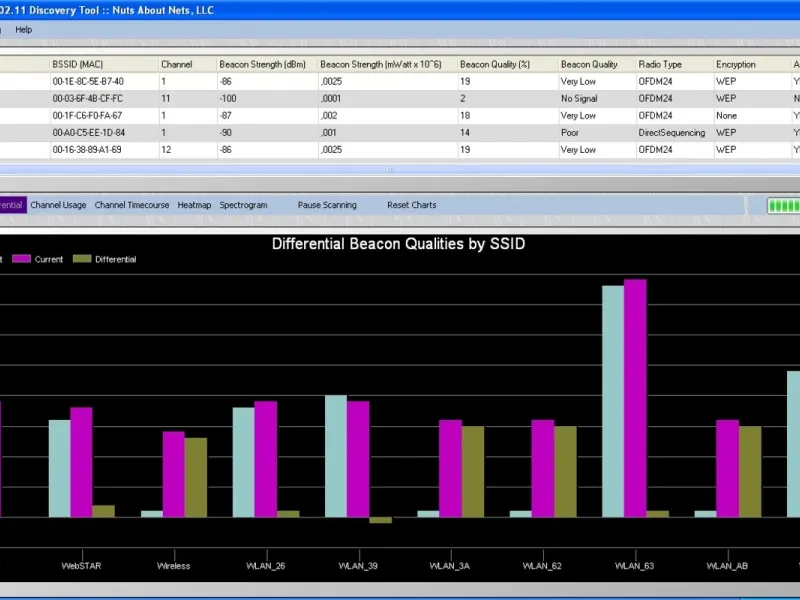Click the WLAN_39 axis label
This screenshot has width=800, height=600.
pos(358,566)
